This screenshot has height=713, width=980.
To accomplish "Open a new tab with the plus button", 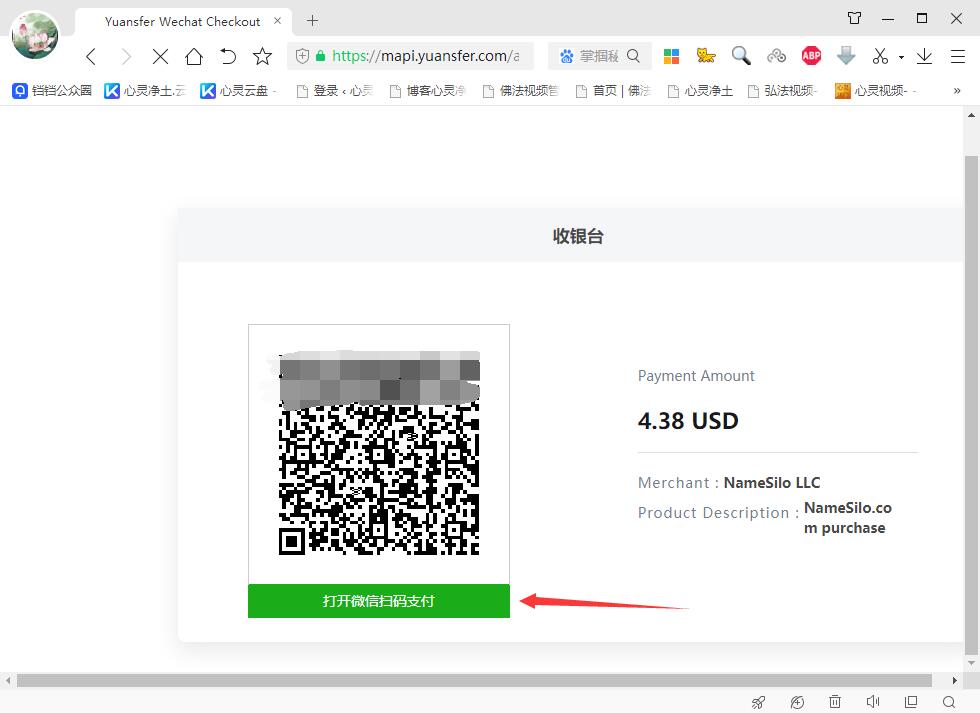I will click(312, 21).
